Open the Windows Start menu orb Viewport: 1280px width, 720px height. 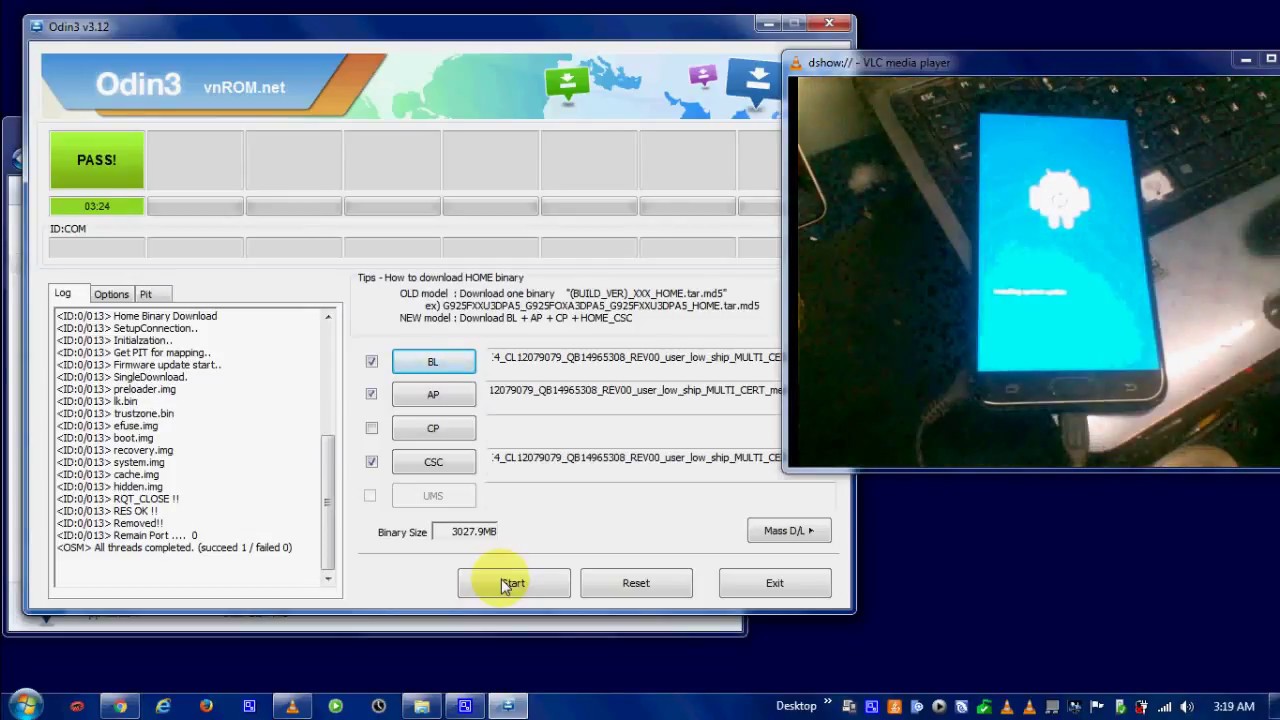[x=25, y=706]
